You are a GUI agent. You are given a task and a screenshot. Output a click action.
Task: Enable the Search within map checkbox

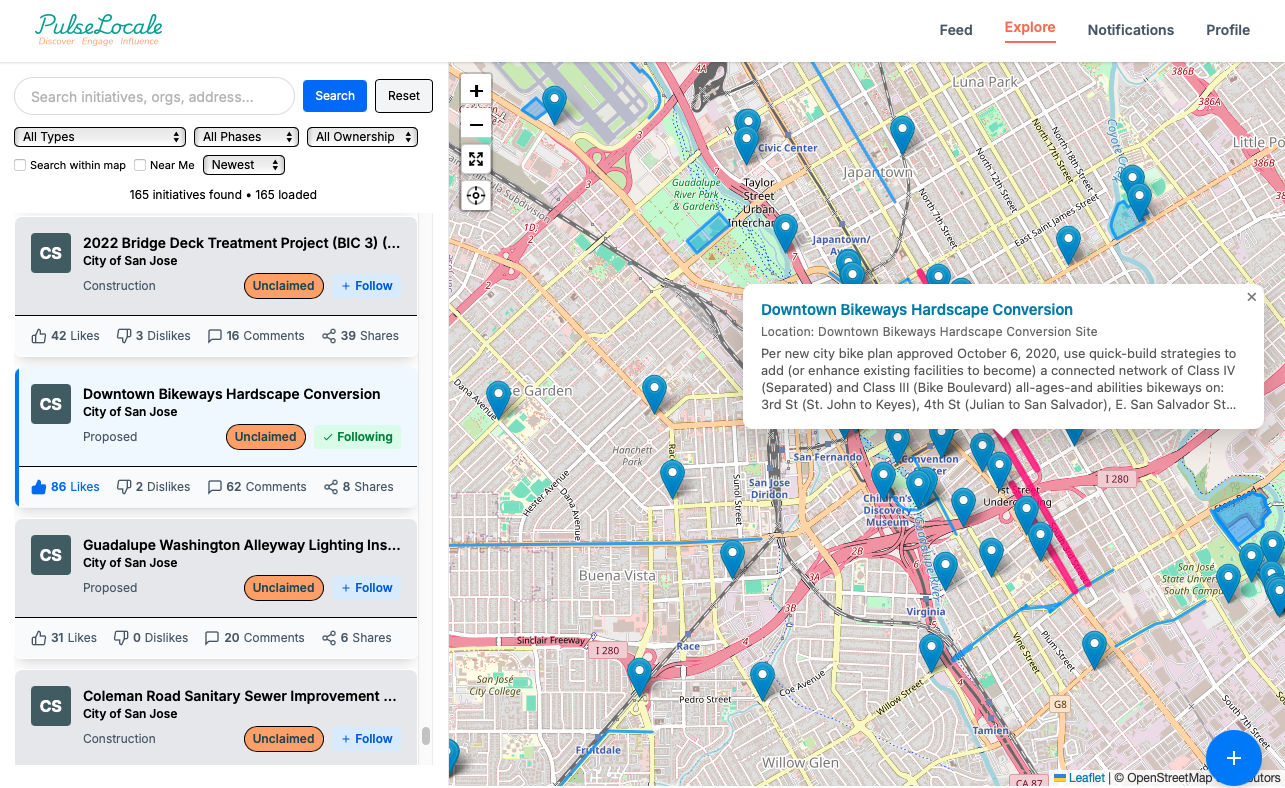pos(20,164)
